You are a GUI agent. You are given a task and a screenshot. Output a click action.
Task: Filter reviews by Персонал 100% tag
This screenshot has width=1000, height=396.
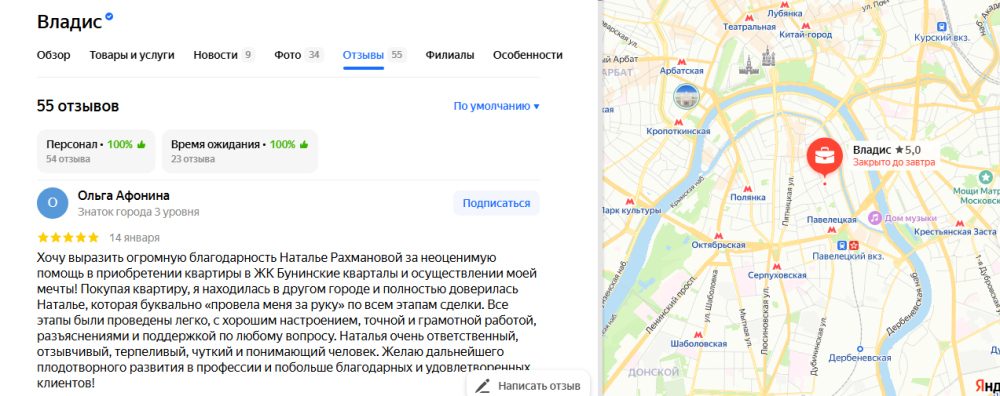96,151
